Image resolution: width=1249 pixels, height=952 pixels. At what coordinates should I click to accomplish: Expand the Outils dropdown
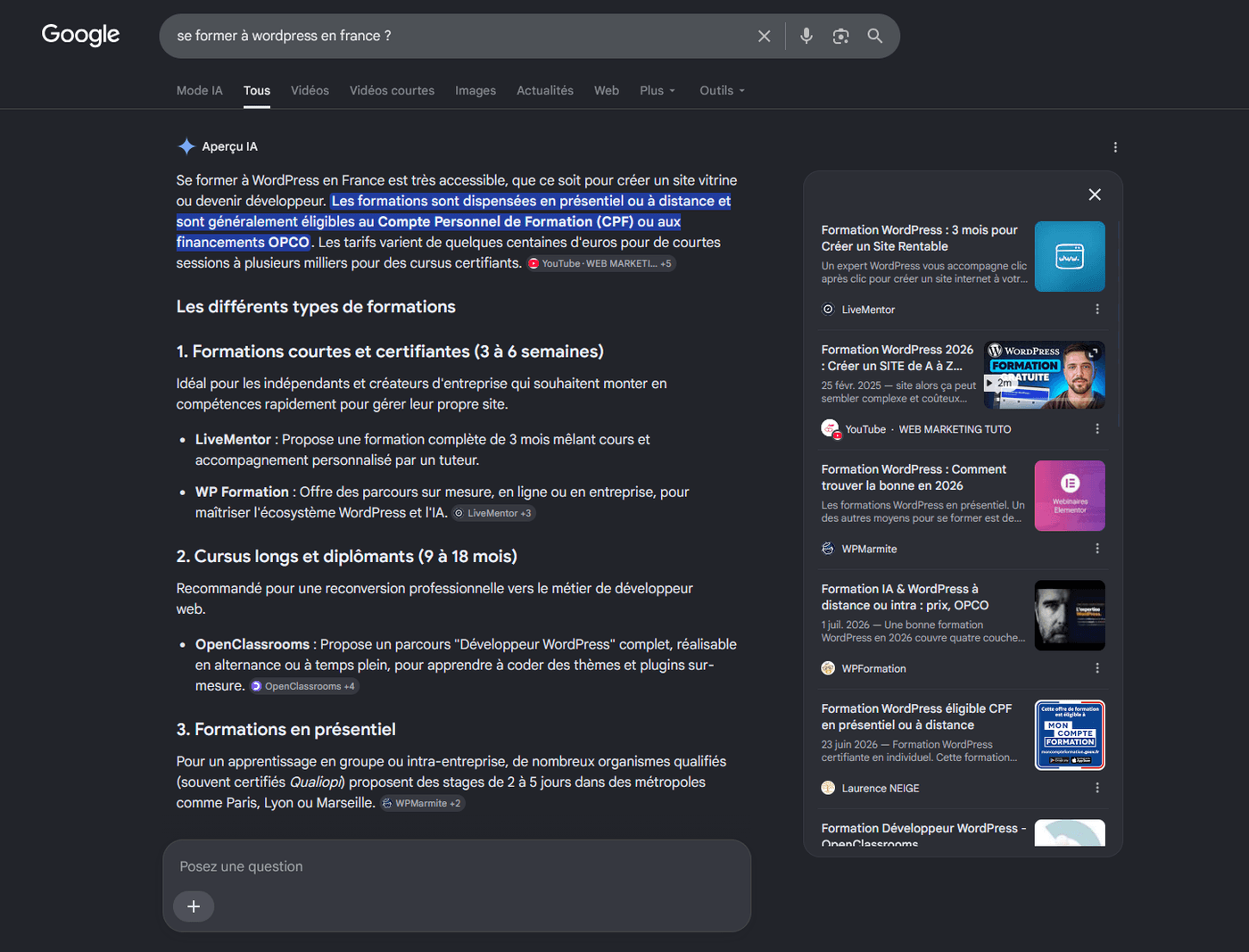[722, 90]
